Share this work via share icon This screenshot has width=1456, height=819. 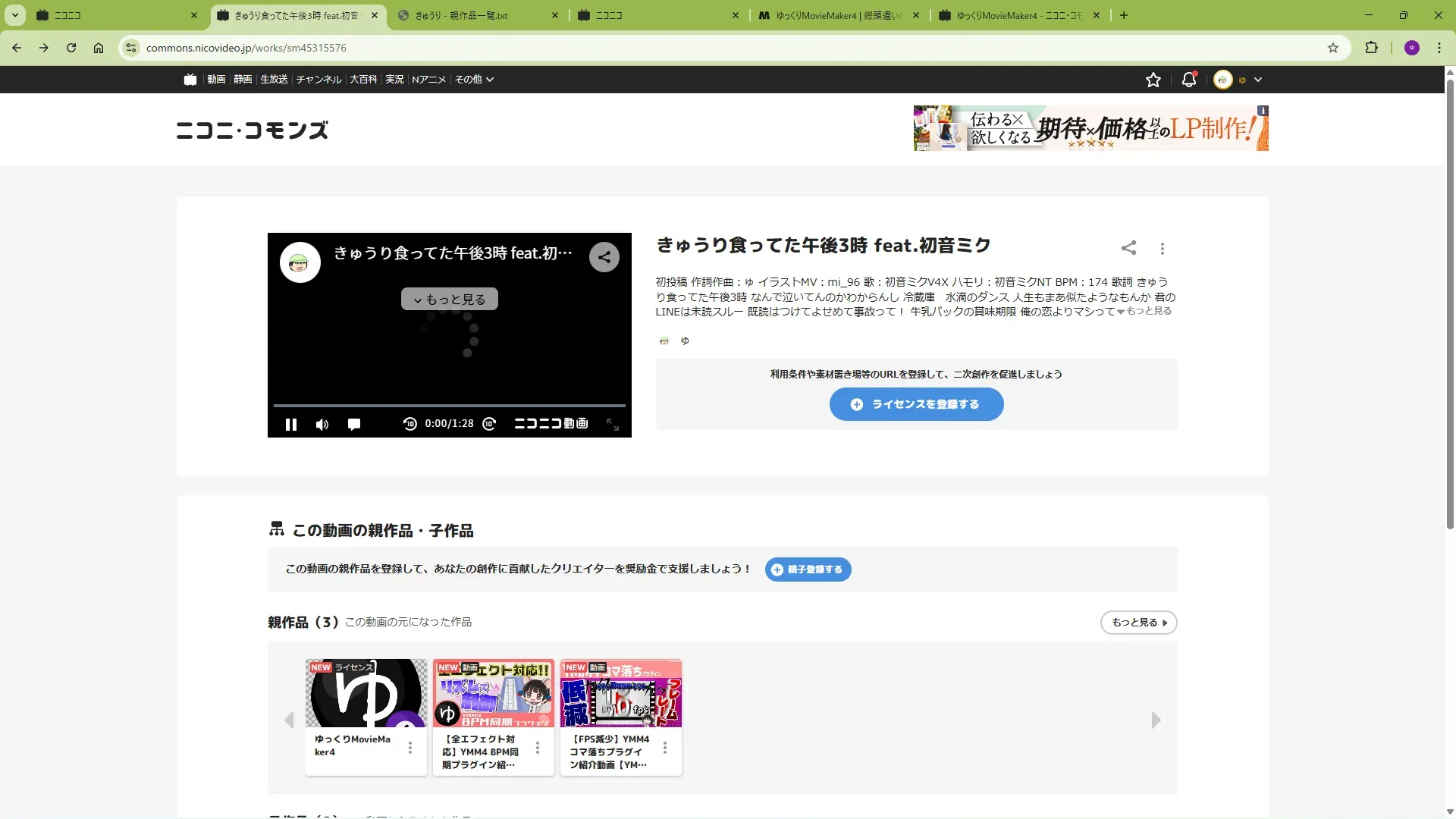coord(1128,248)
